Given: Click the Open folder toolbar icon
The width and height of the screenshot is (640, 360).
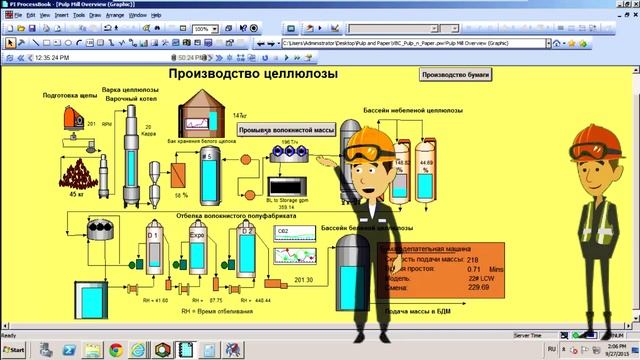Looking at the screenshot, I should tap(21, 29).
